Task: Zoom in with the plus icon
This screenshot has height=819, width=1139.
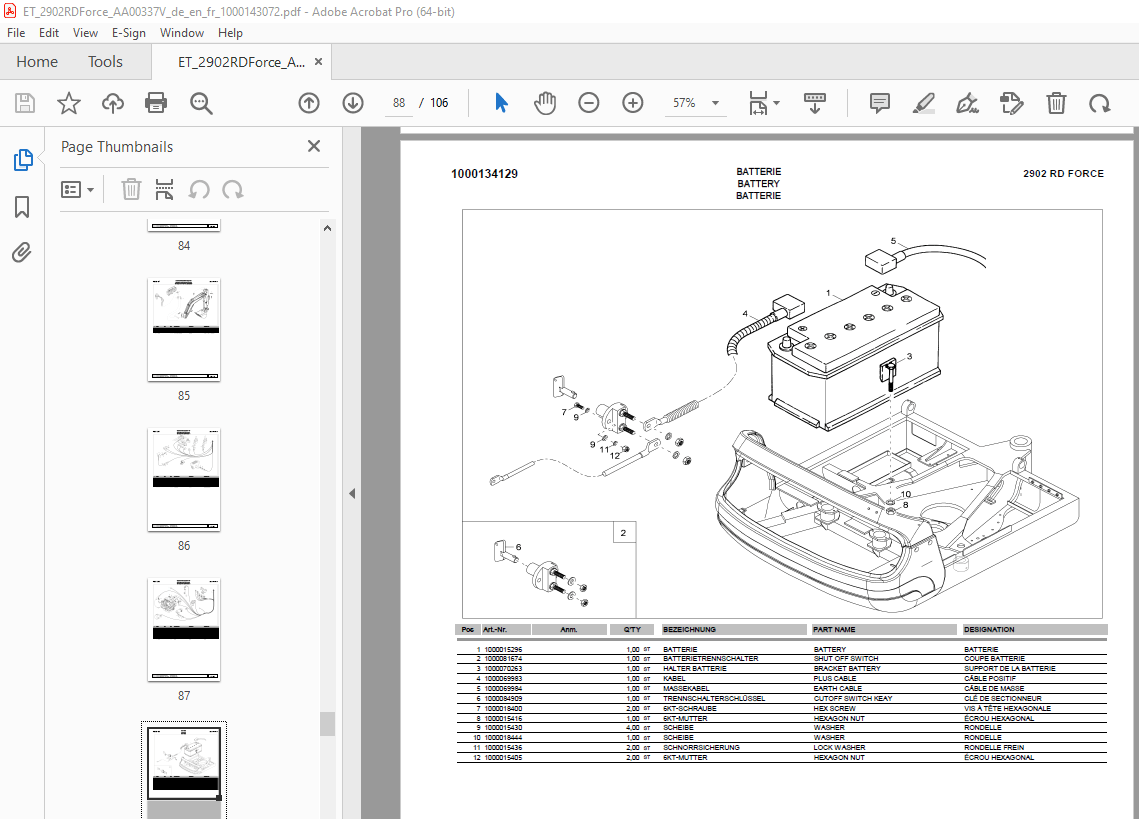Action: point(632,102)
